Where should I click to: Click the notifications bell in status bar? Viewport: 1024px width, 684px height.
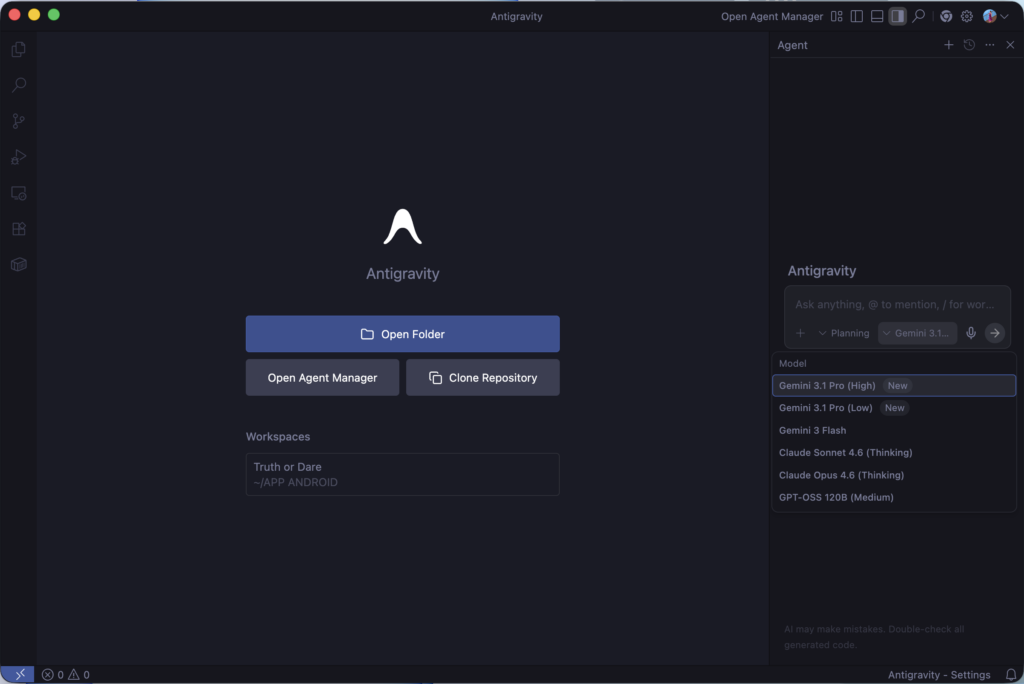coord(1010,675)
